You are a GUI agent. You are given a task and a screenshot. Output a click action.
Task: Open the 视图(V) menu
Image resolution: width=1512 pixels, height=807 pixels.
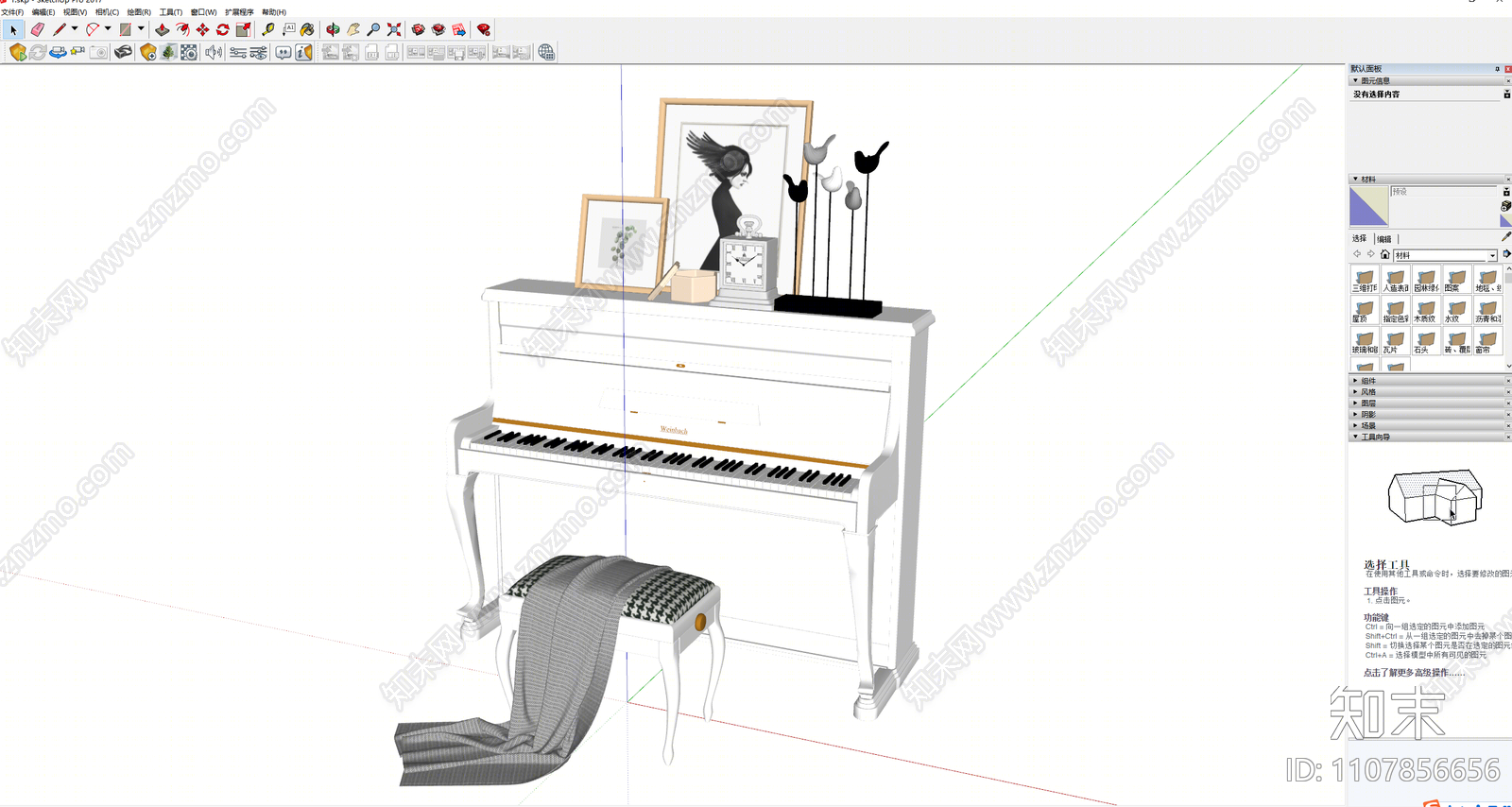tap(75, 12)
